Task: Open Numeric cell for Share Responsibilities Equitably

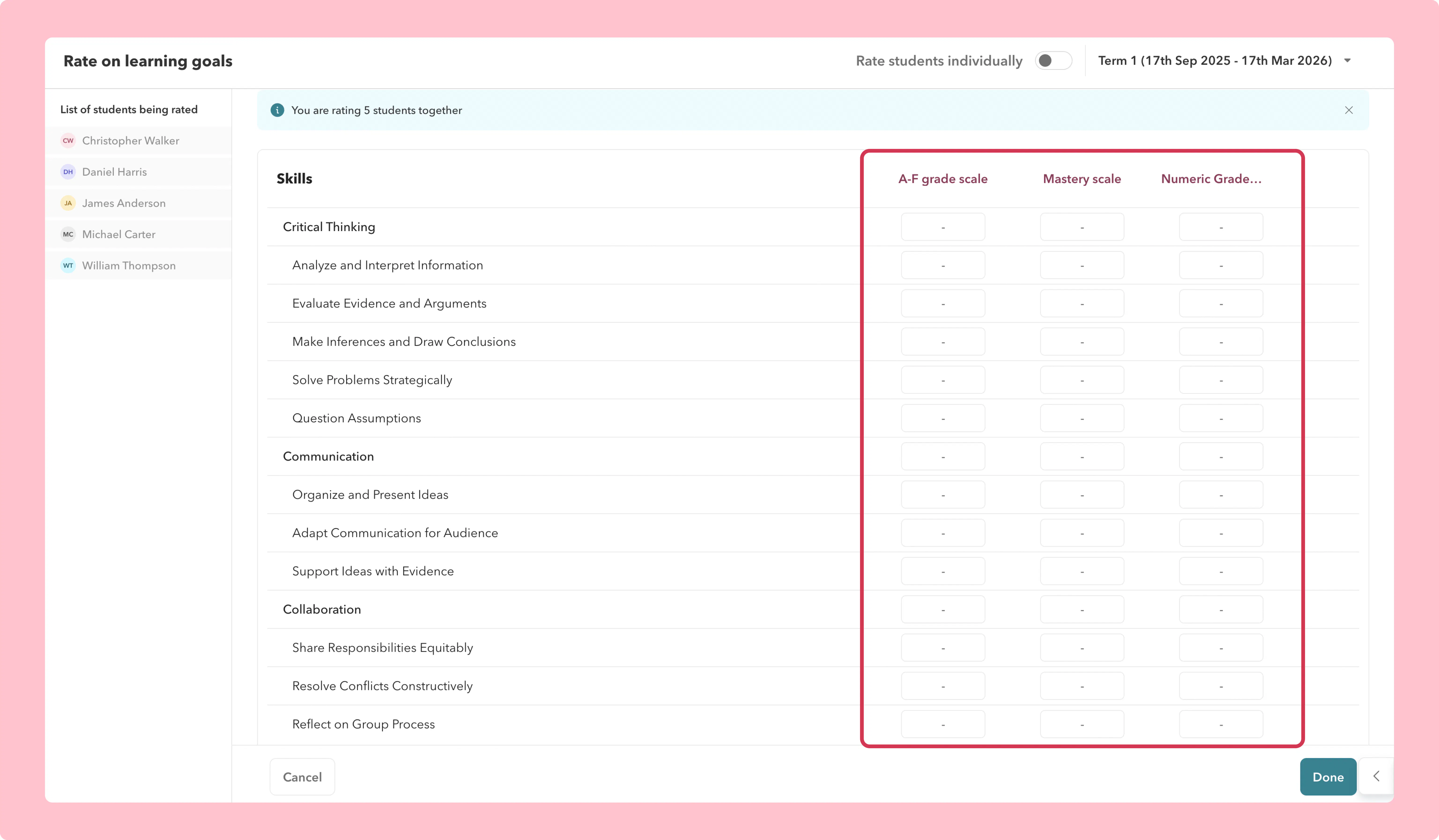Action: point(1221,648)
